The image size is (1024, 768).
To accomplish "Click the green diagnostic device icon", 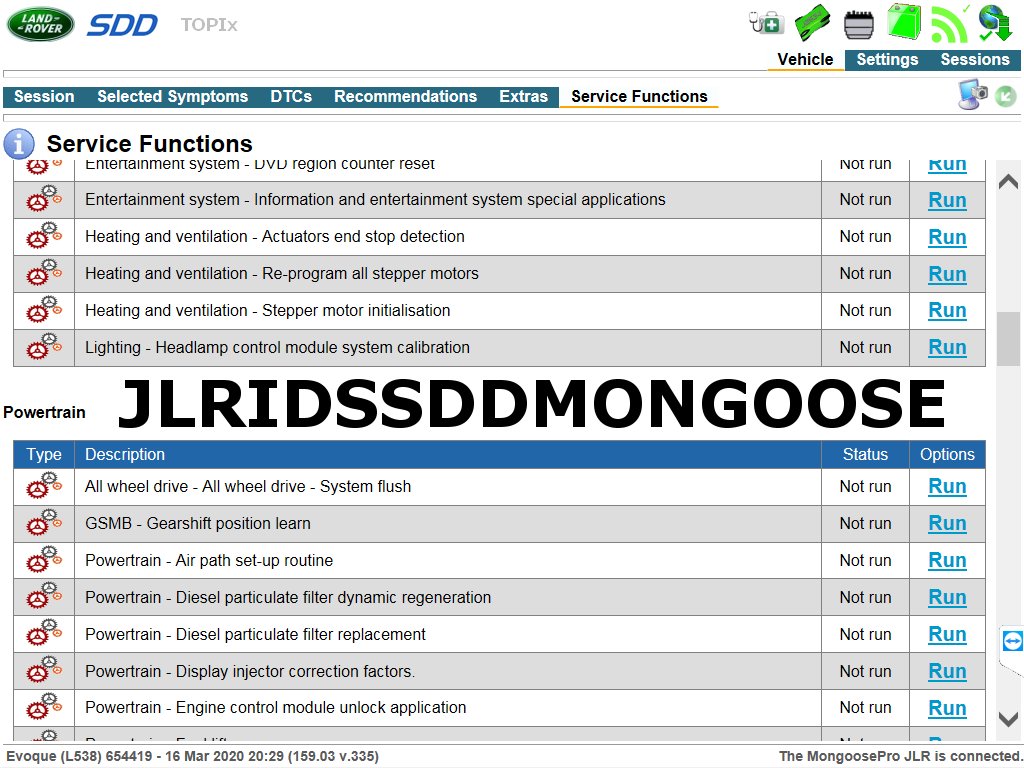I will point(812,22).
